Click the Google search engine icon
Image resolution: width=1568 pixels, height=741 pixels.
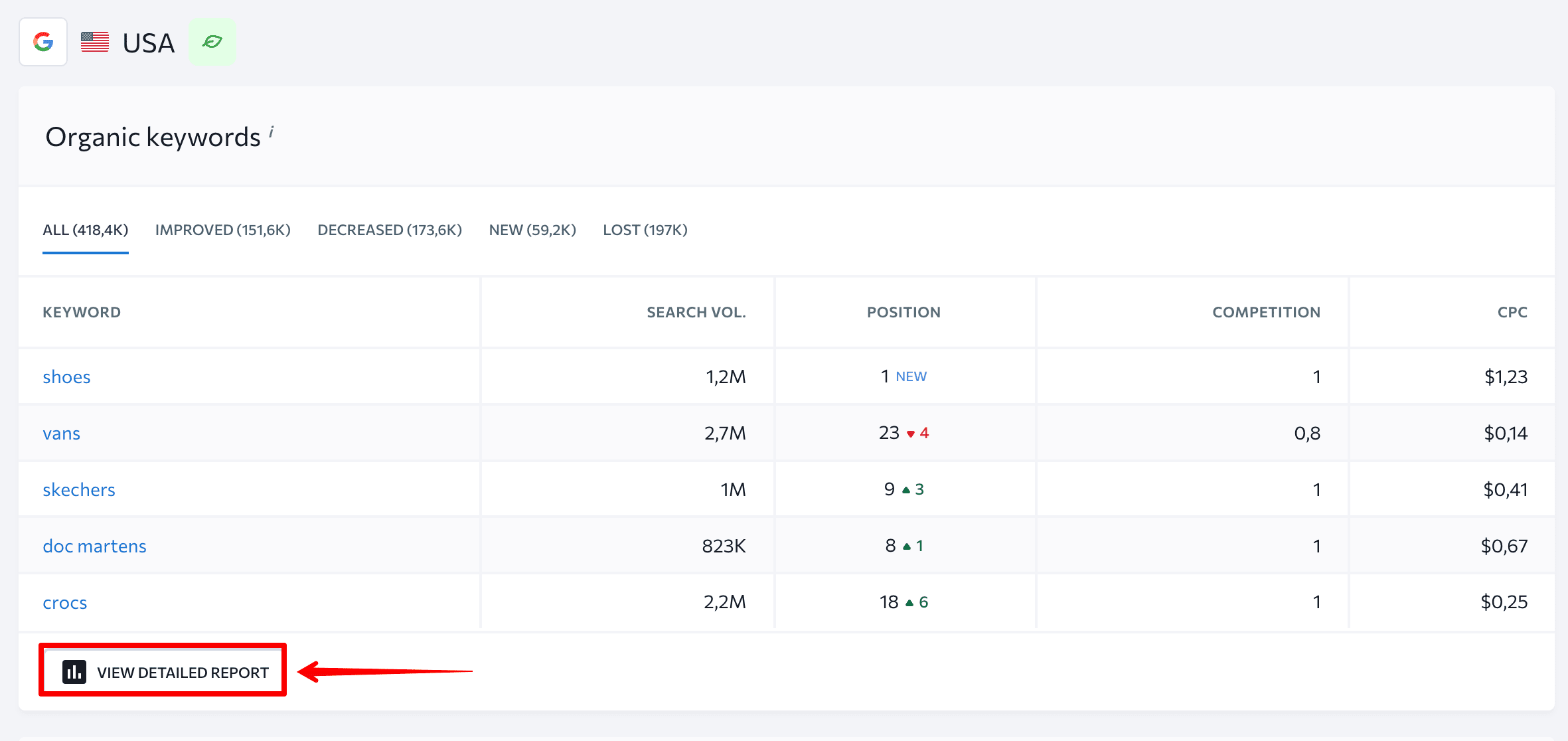coord(44,42)
